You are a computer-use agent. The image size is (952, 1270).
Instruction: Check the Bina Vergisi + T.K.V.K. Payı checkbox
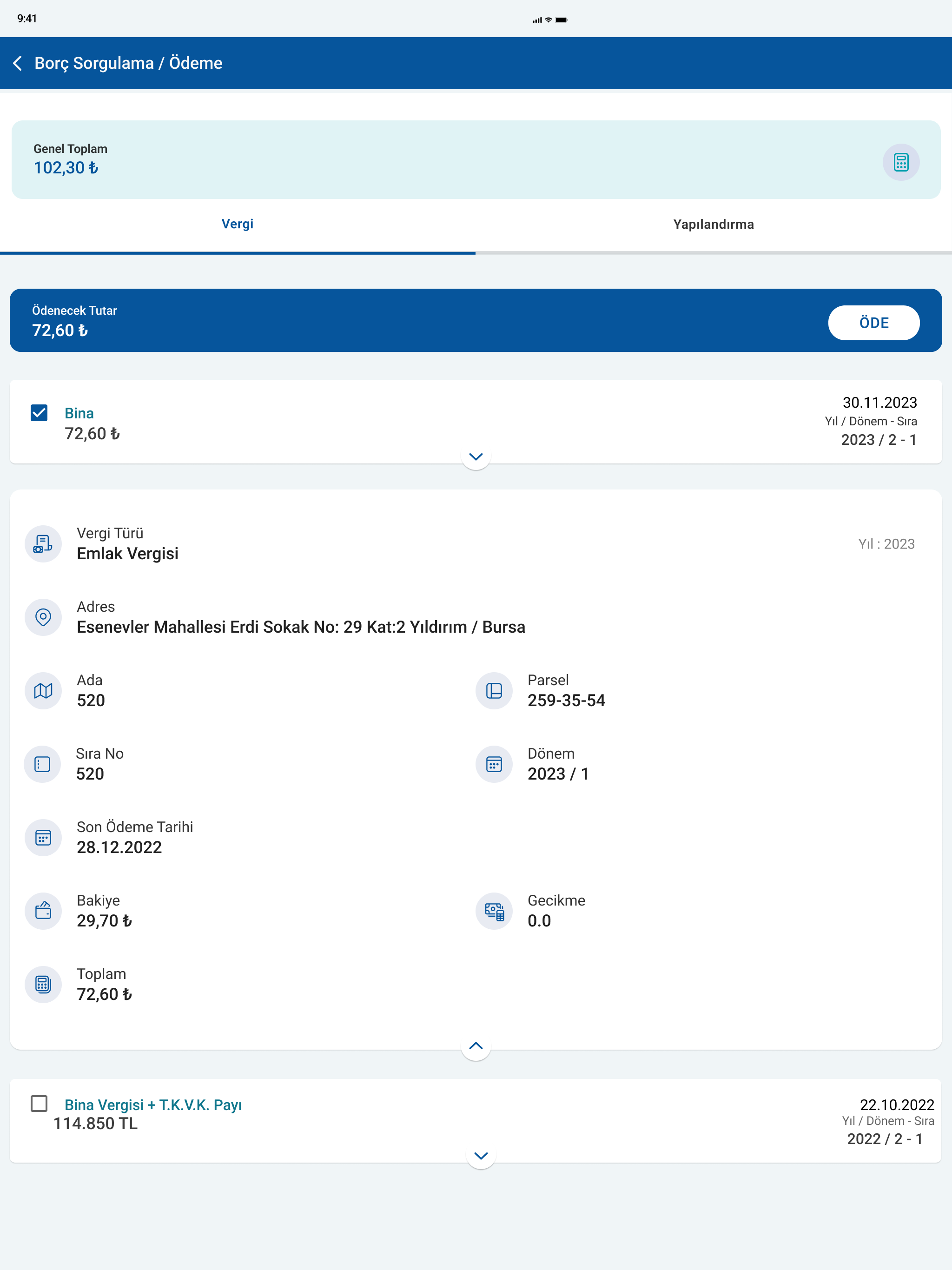39,1104
